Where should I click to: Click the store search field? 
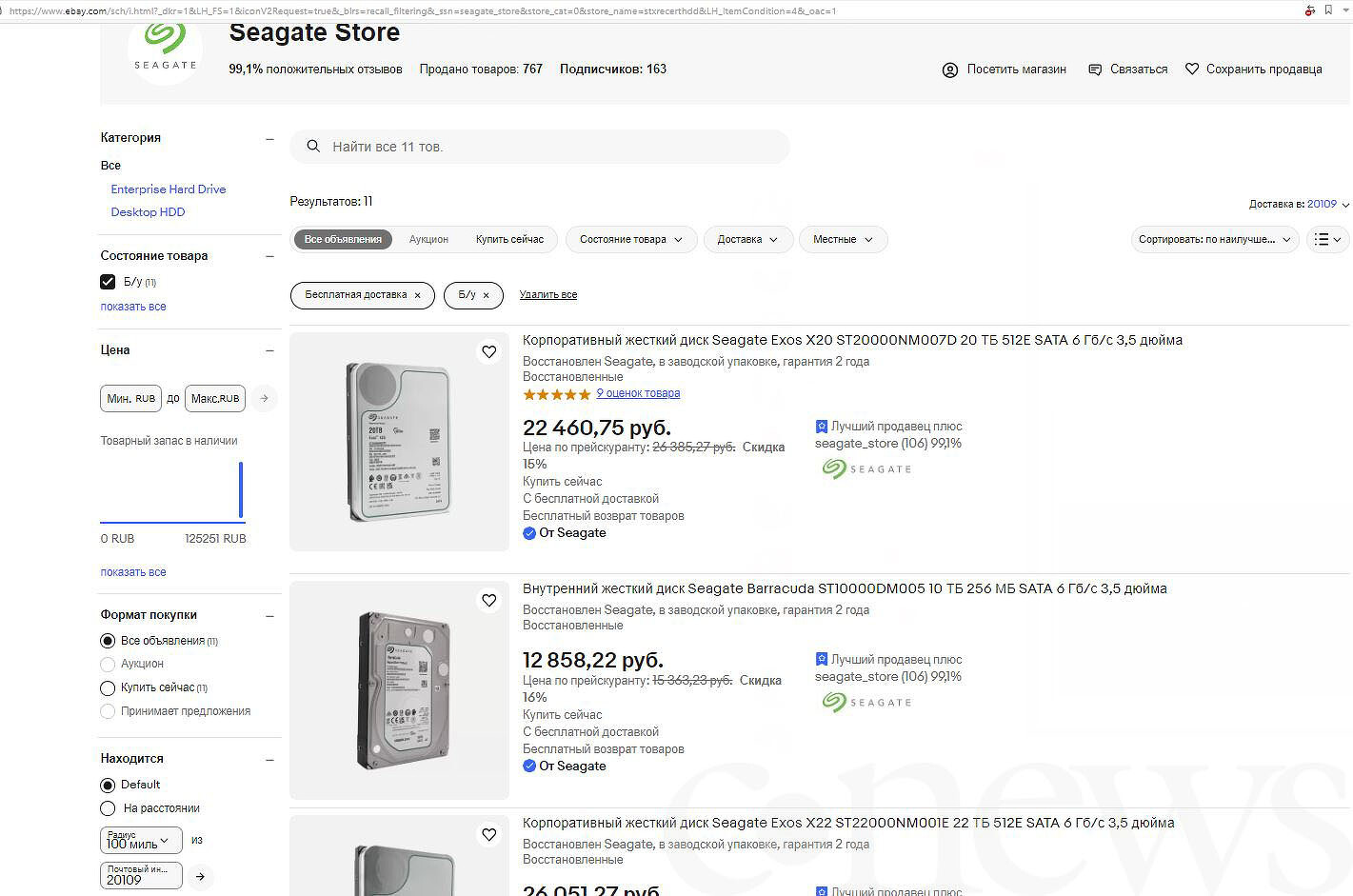540,147
